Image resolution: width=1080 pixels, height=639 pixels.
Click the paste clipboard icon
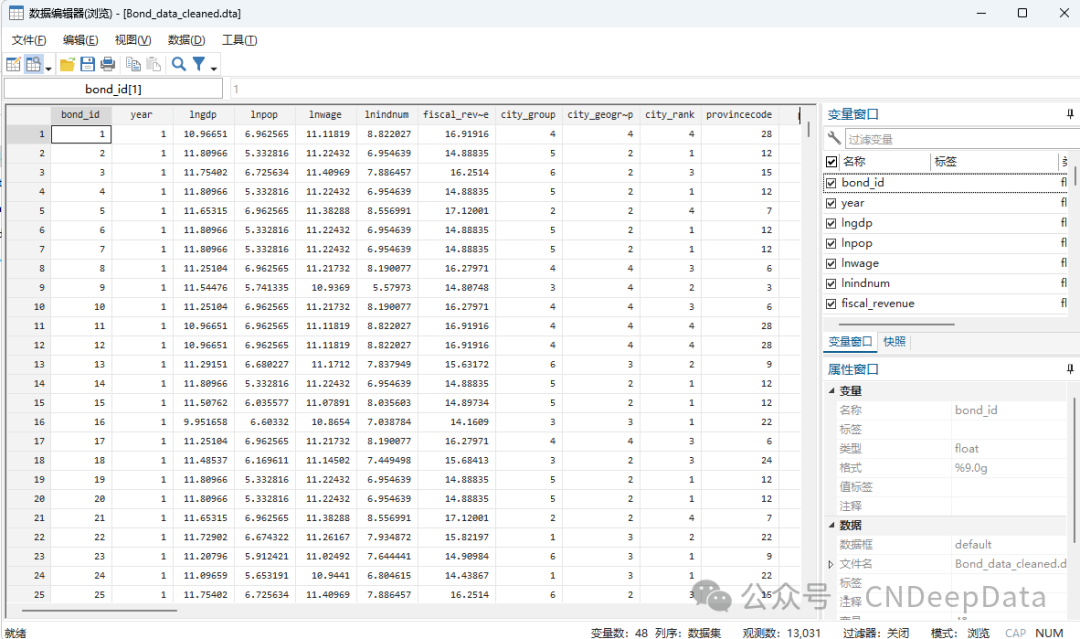[154, 65]
